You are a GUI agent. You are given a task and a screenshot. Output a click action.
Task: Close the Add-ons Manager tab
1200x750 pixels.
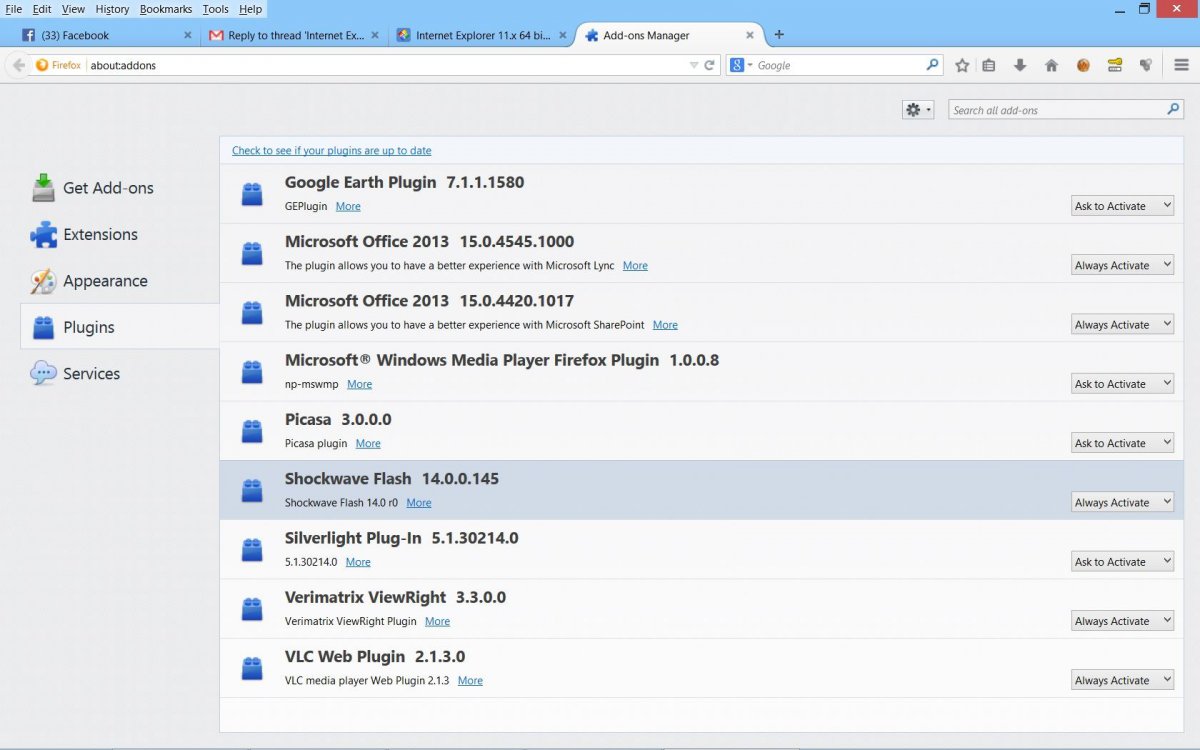point(752,35)
